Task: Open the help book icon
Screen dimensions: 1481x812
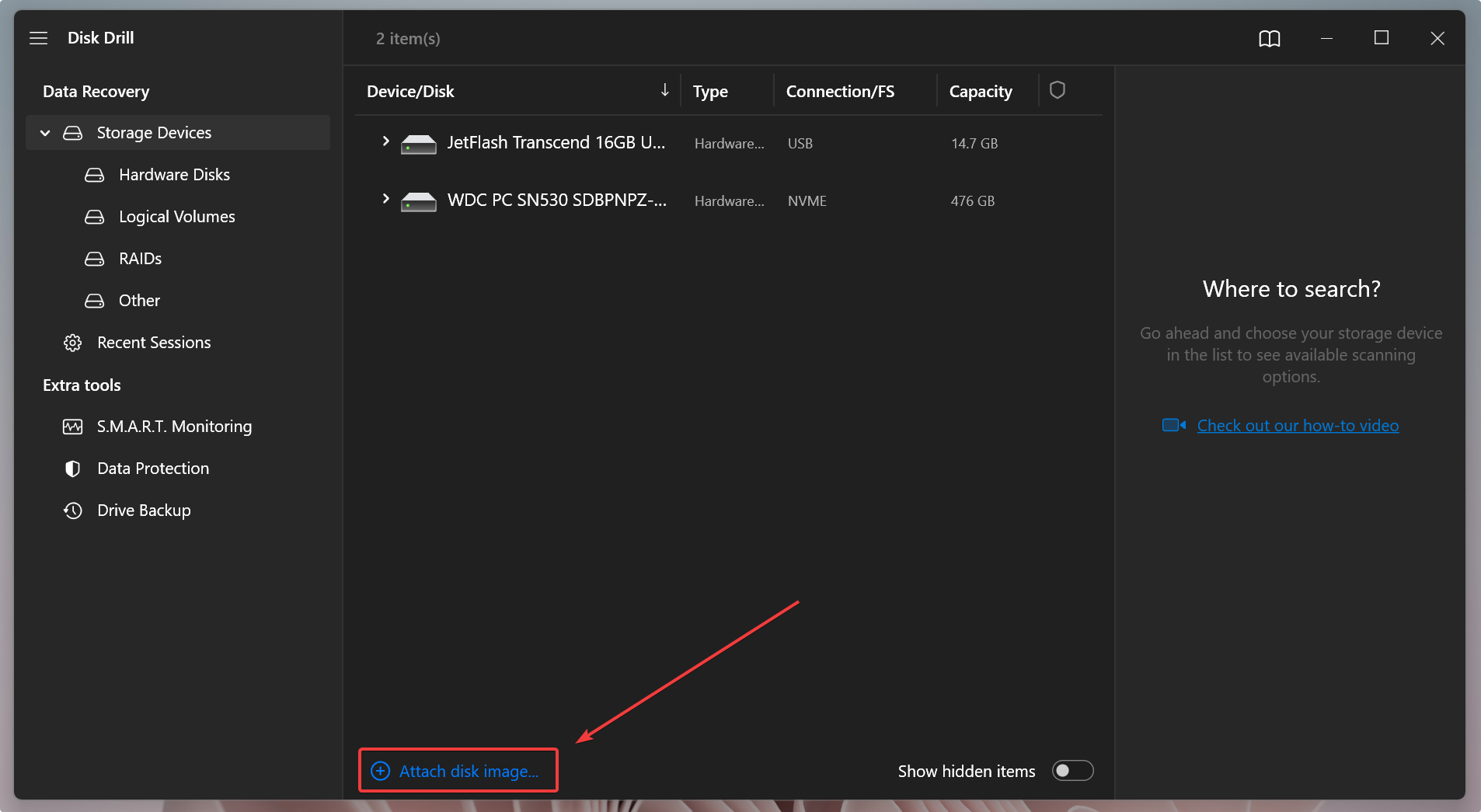Action: (x=1269, y=38)
